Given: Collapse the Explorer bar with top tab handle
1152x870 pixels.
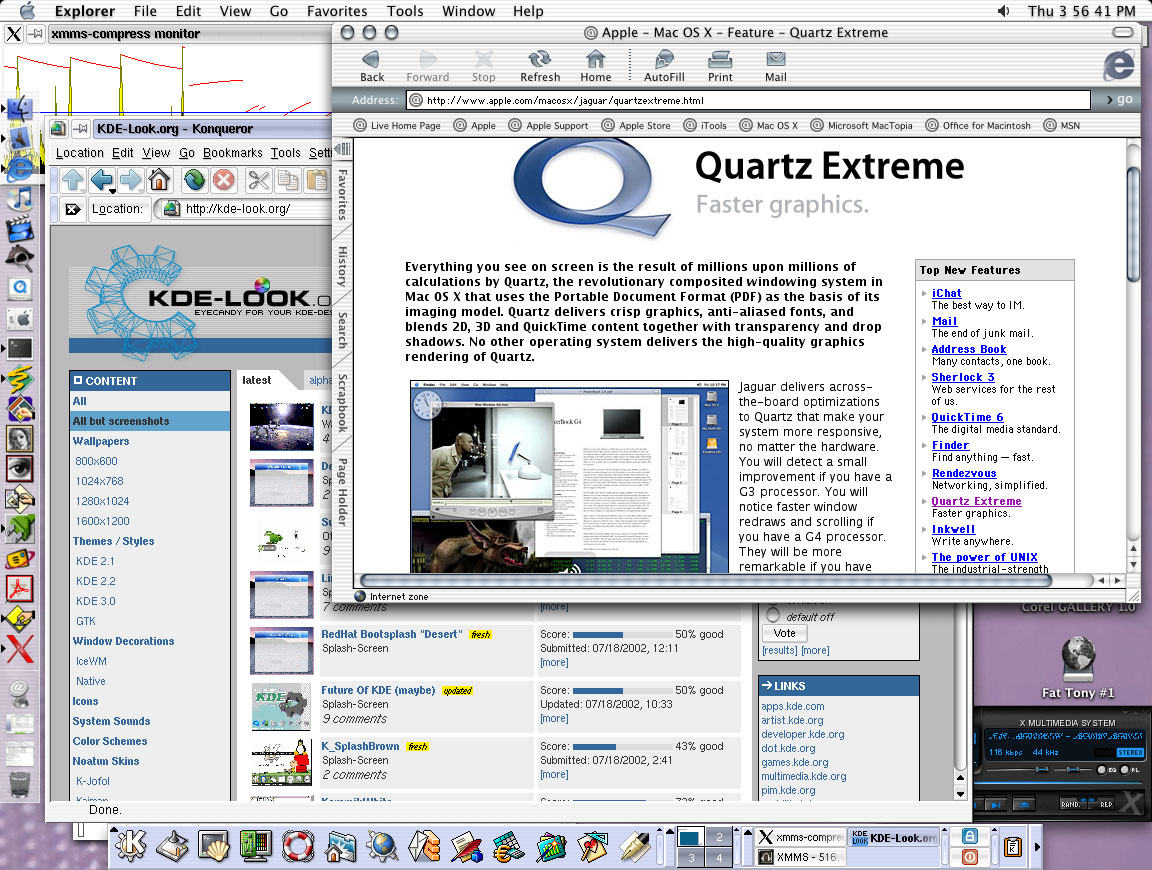Looking at the screenshot, I should [x=342, y=149].
